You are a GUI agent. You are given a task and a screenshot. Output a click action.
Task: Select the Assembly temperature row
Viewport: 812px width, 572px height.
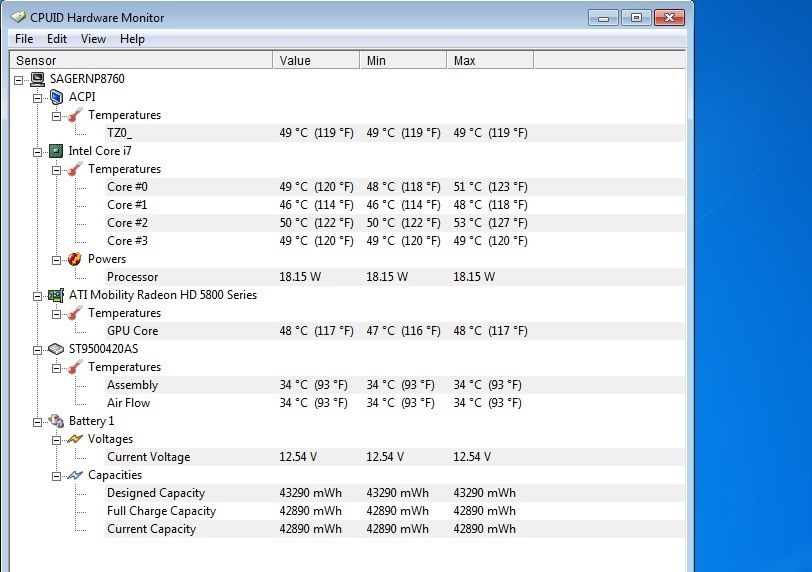(395, 385)
